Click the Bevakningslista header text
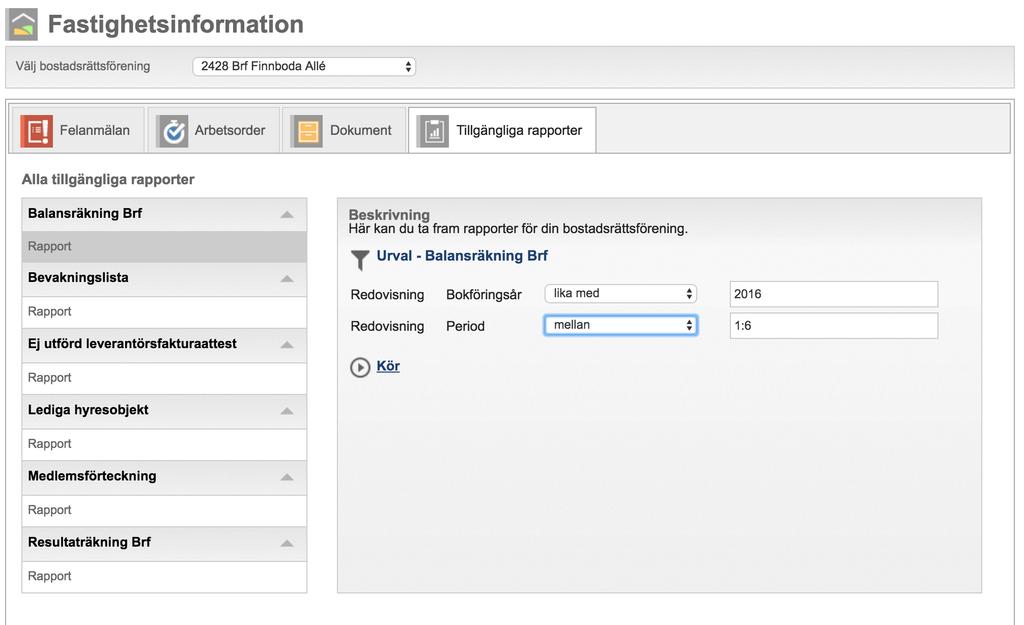The image size is (1024, 625). click(x=78, y=278)
